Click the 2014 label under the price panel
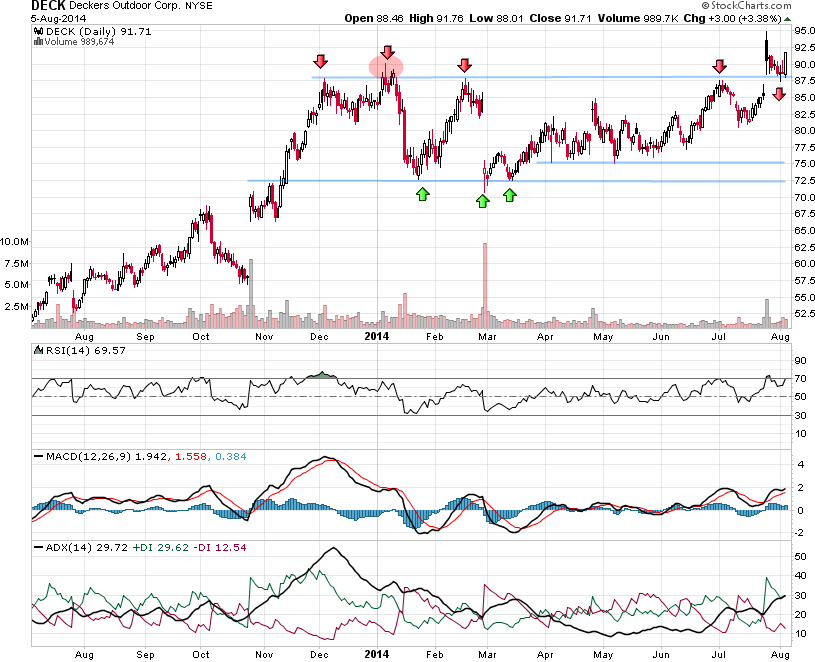This screenshot has height=662, width=815. tap(377, 336)
